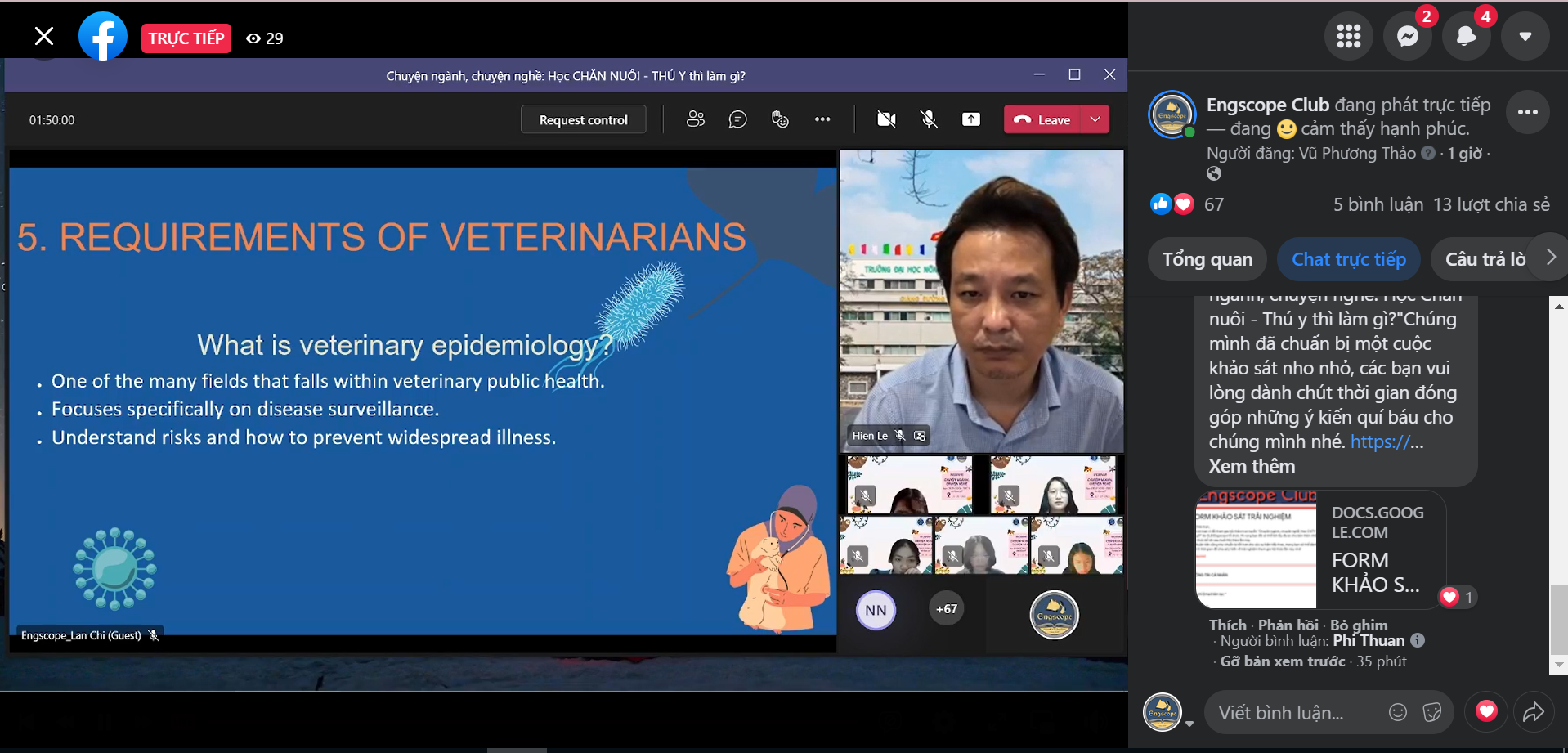
Task: Click the share arrow button
Action: click(x=1533, y=712)
